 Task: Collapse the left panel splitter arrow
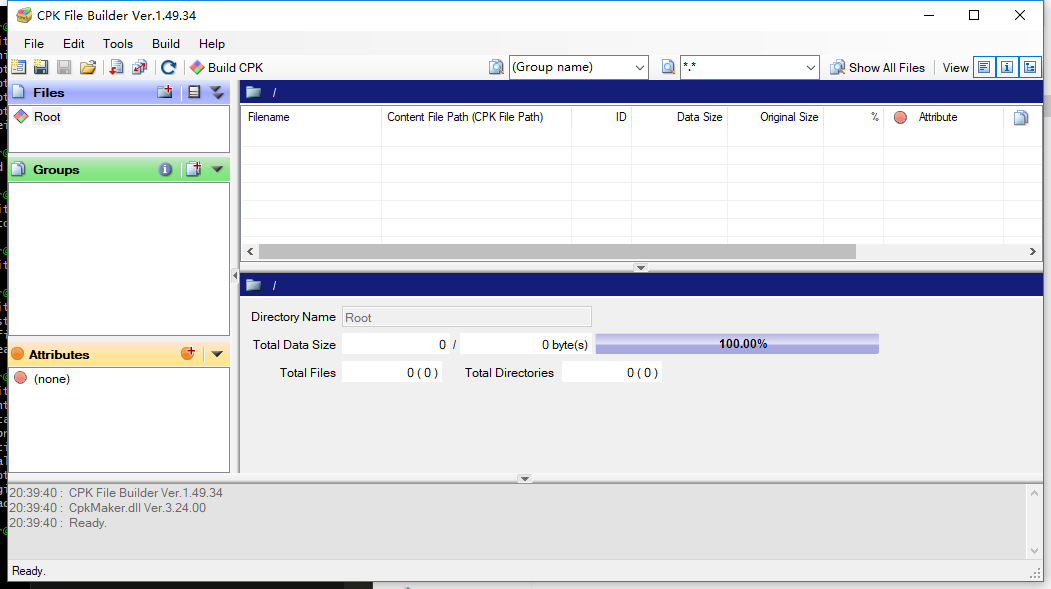pyautogui.click(x=235, y=275)
